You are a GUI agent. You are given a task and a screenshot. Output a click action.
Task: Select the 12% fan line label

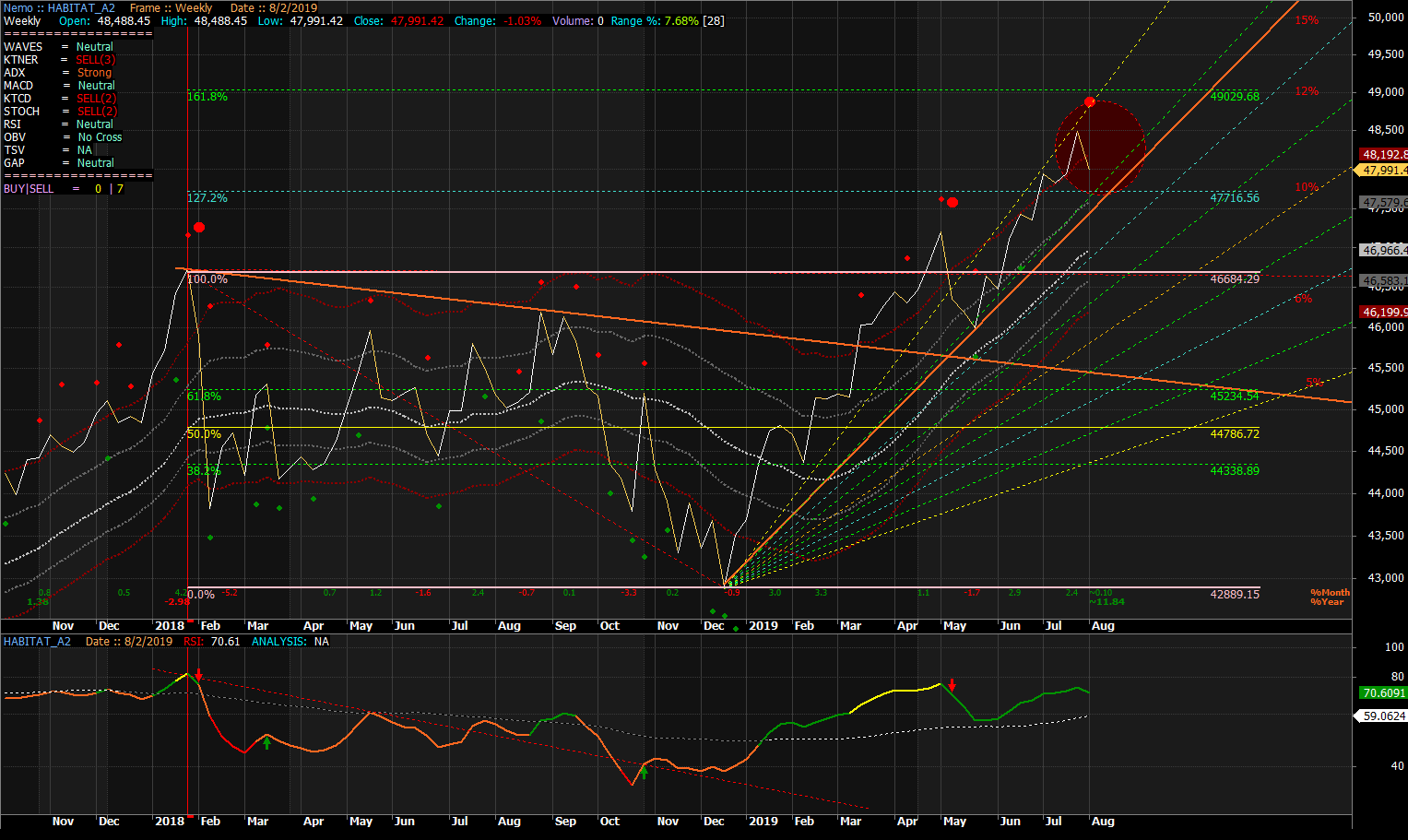pyautogui.click(x=1307, y=91)
